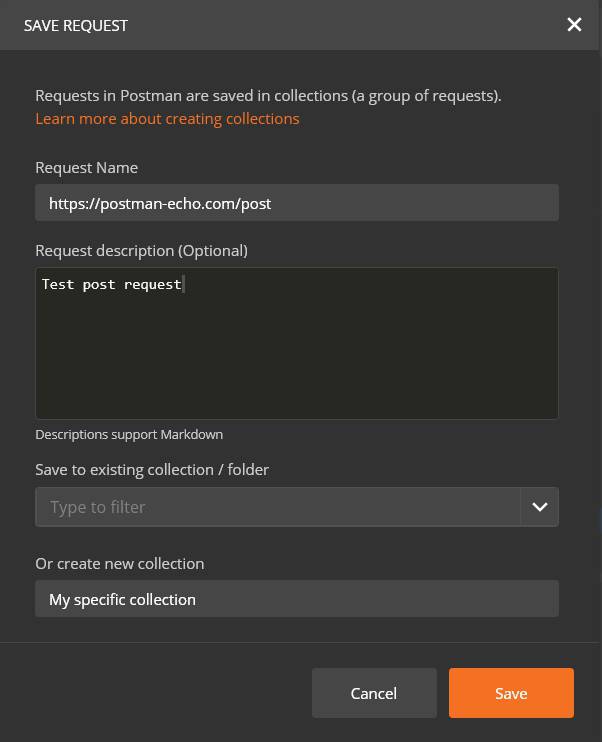Click the 'Save to existing collection / folder' label

click(x=152, y=469)
